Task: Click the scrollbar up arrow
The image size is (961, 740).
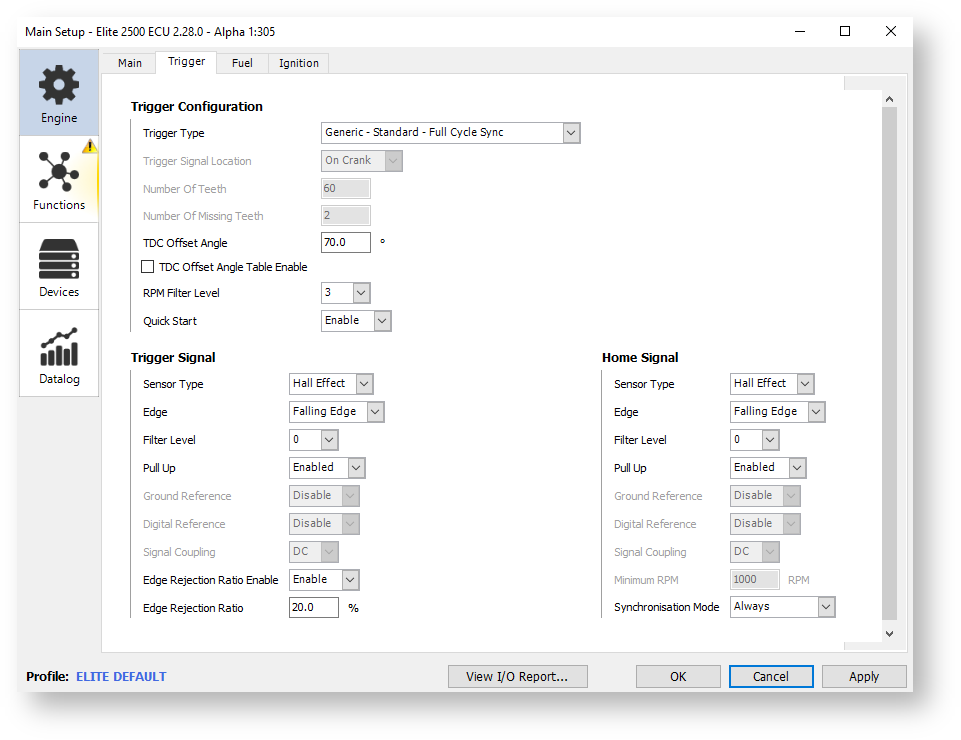Action: pos(889,99)
